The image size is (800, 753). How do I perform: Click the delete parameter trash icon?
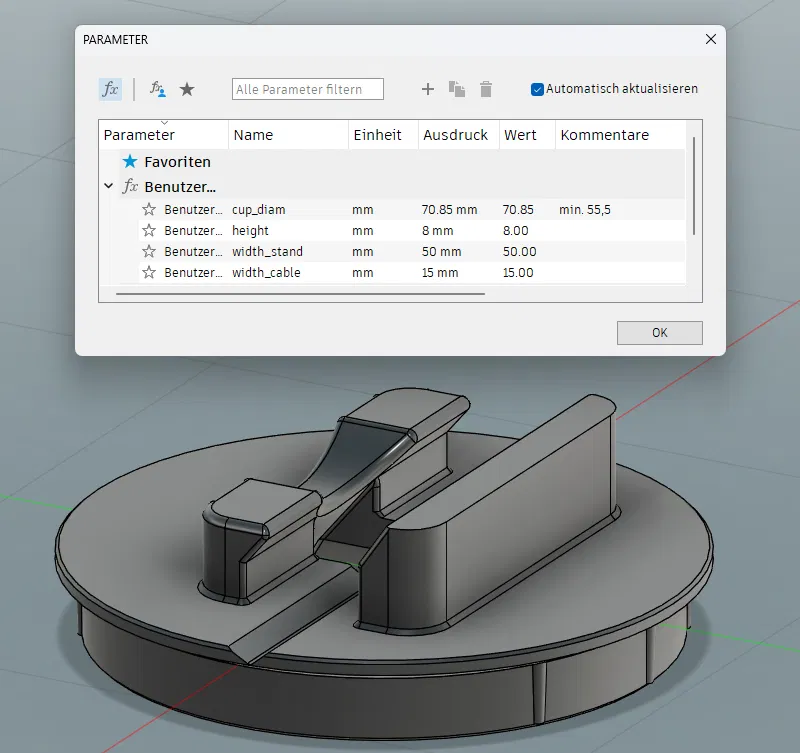point(486,89)
